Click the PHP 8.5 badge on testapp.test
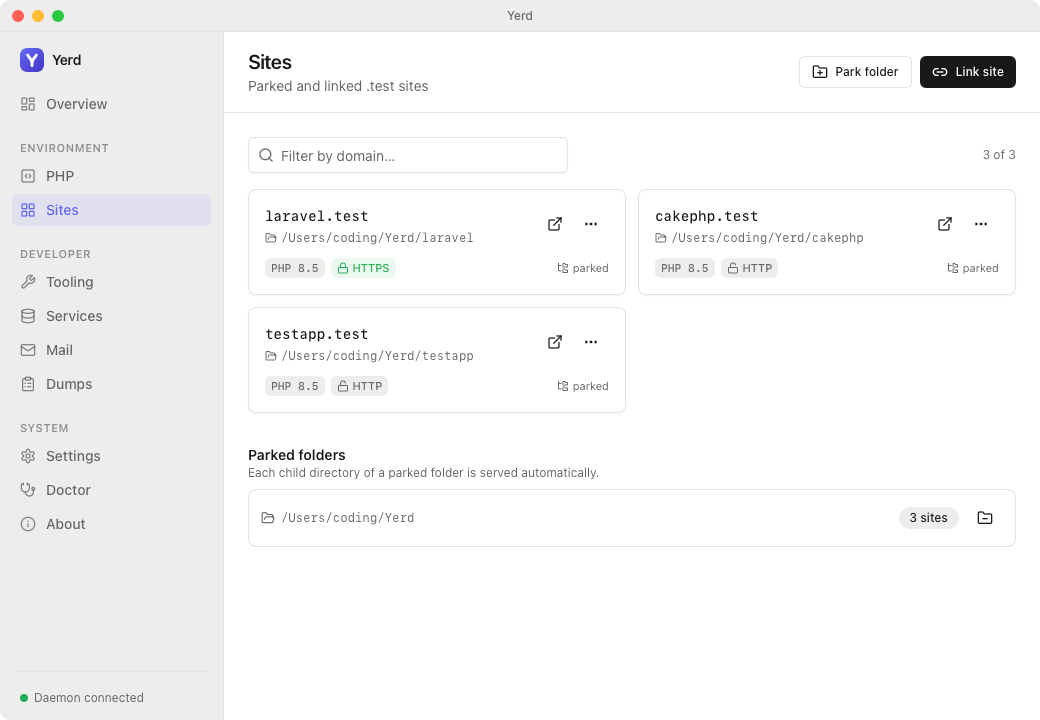 [294, 386]
